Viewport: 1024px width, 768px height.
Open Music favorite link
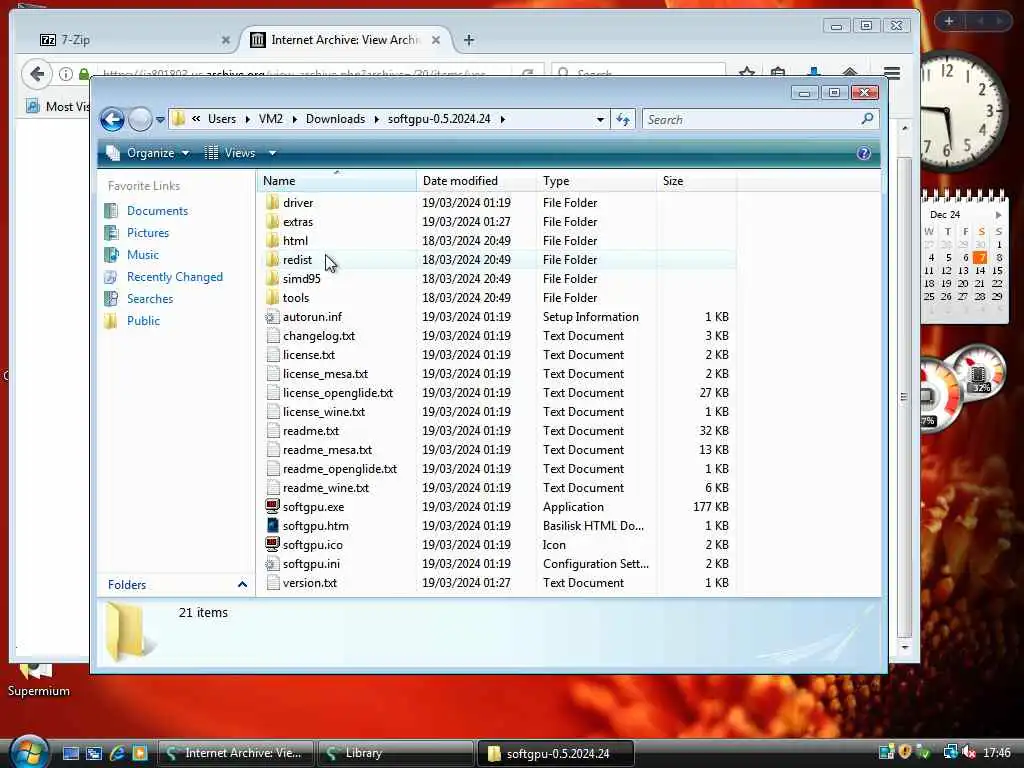click(142, 255)
